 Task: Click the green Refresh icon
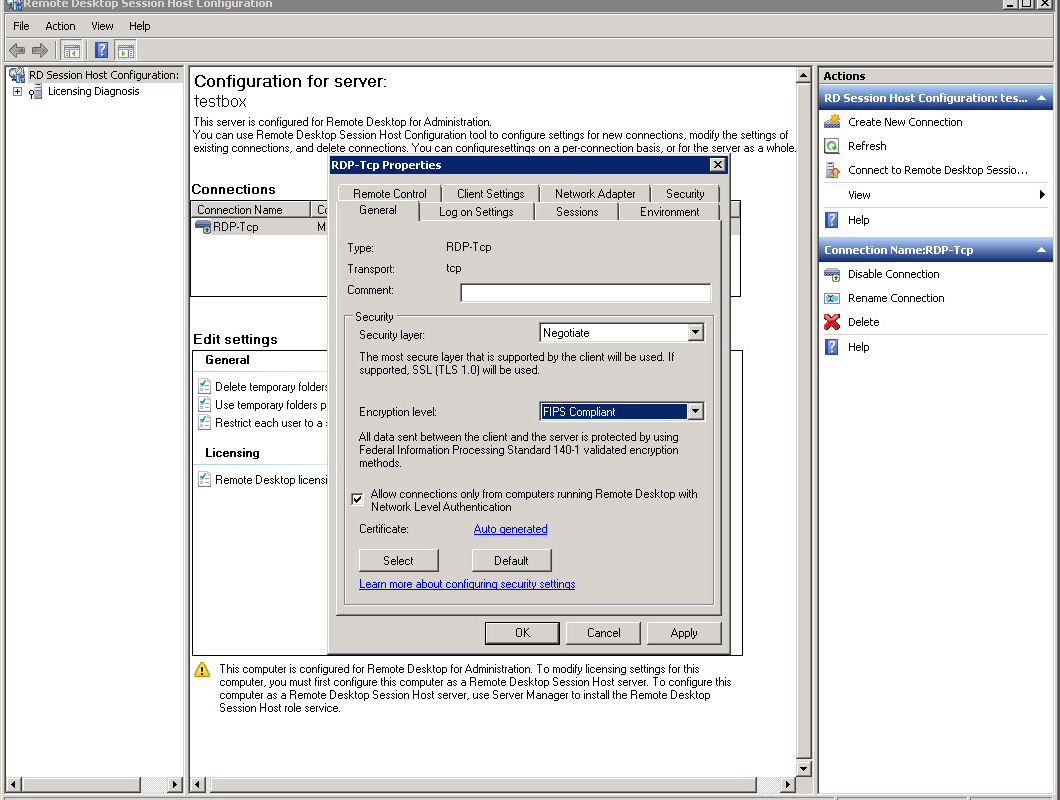click(x=832, y=146)
